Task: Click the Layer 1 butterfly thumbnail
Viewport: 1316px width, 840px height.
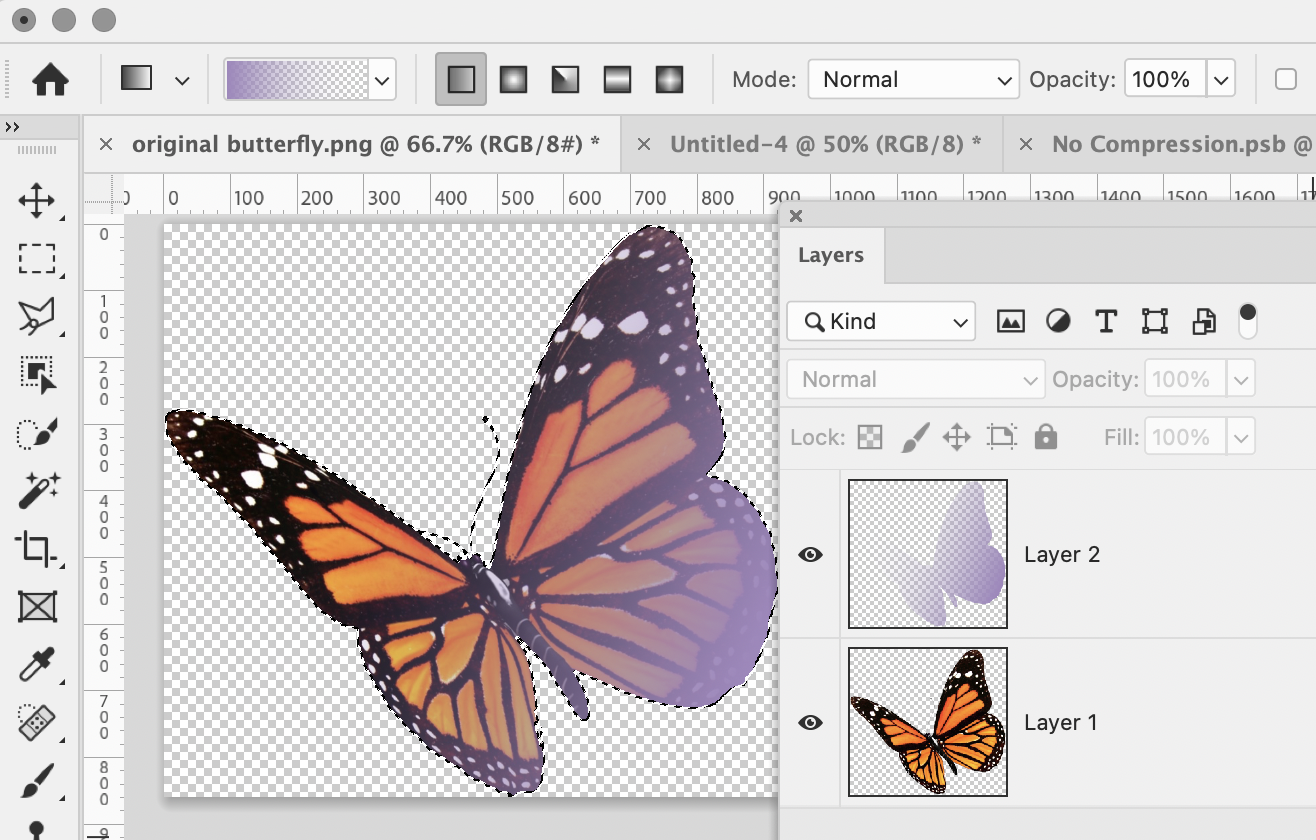Action: (x=927, y=722)
